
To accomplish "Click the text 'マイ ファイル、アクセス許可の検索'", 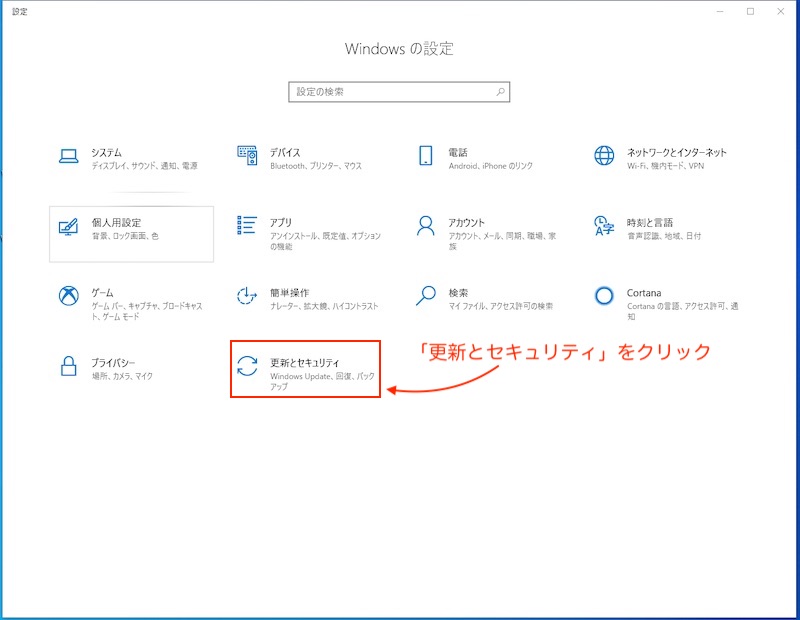I will (501, 306).
